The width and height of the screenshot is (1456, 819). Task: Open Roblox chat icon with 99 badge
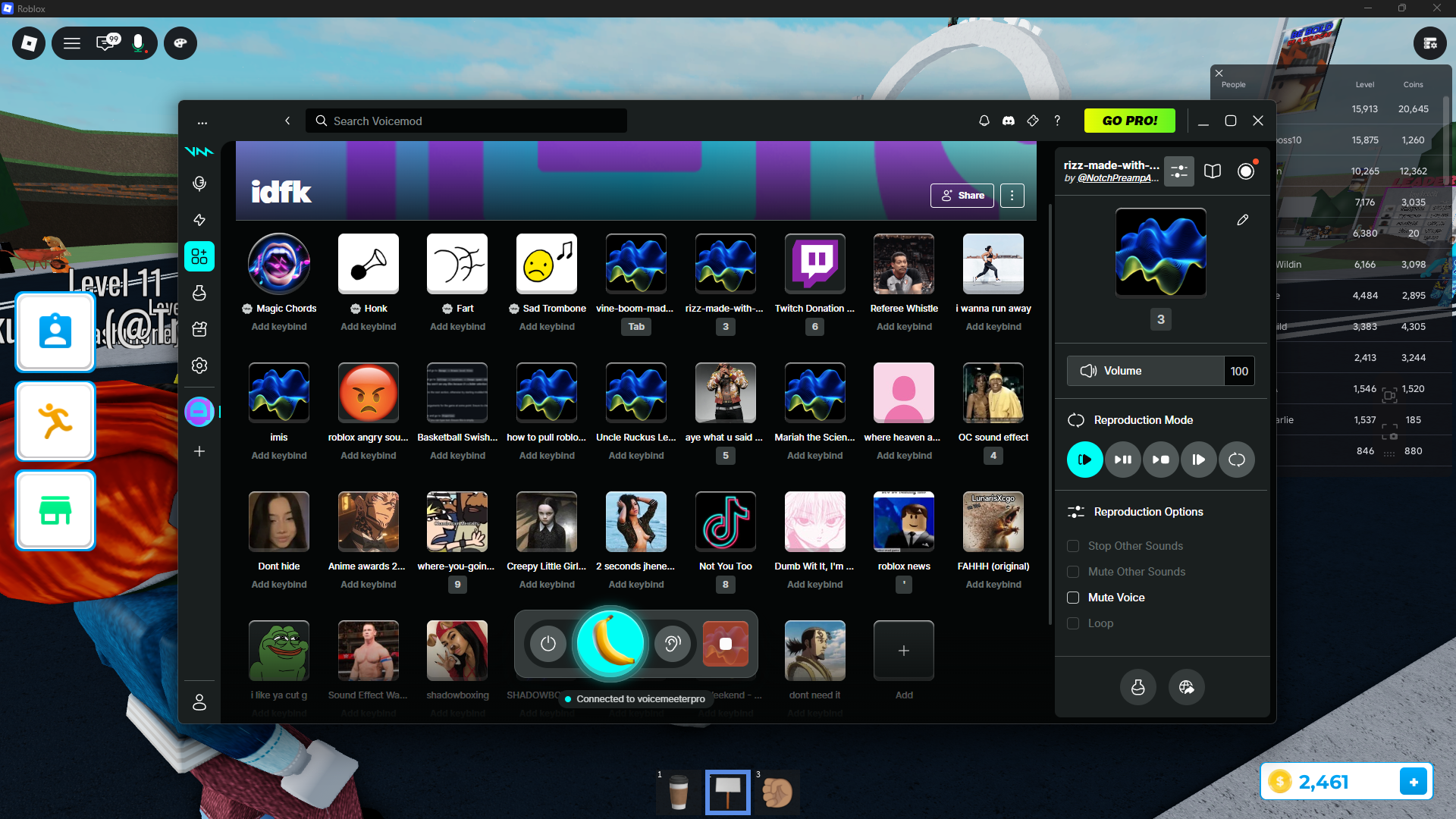[x=107, y=42]
